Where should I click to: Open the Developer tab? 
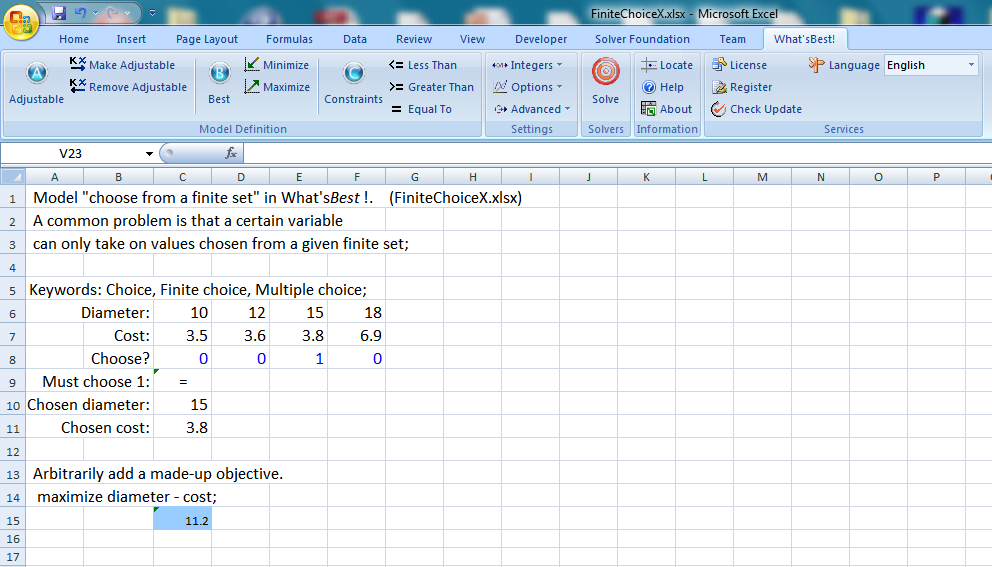[x=541, y=39]
